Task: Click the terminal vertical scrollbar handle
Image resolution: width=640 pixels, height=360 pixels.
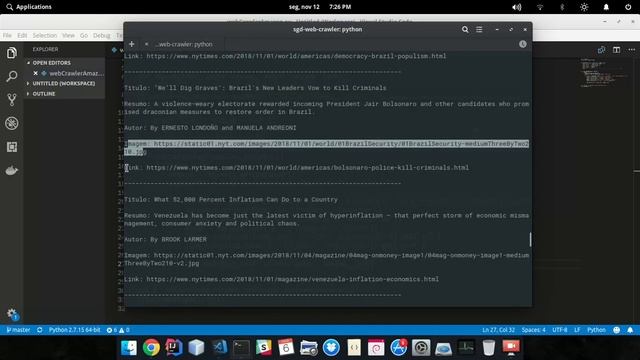Action: [x=530, y=240]
